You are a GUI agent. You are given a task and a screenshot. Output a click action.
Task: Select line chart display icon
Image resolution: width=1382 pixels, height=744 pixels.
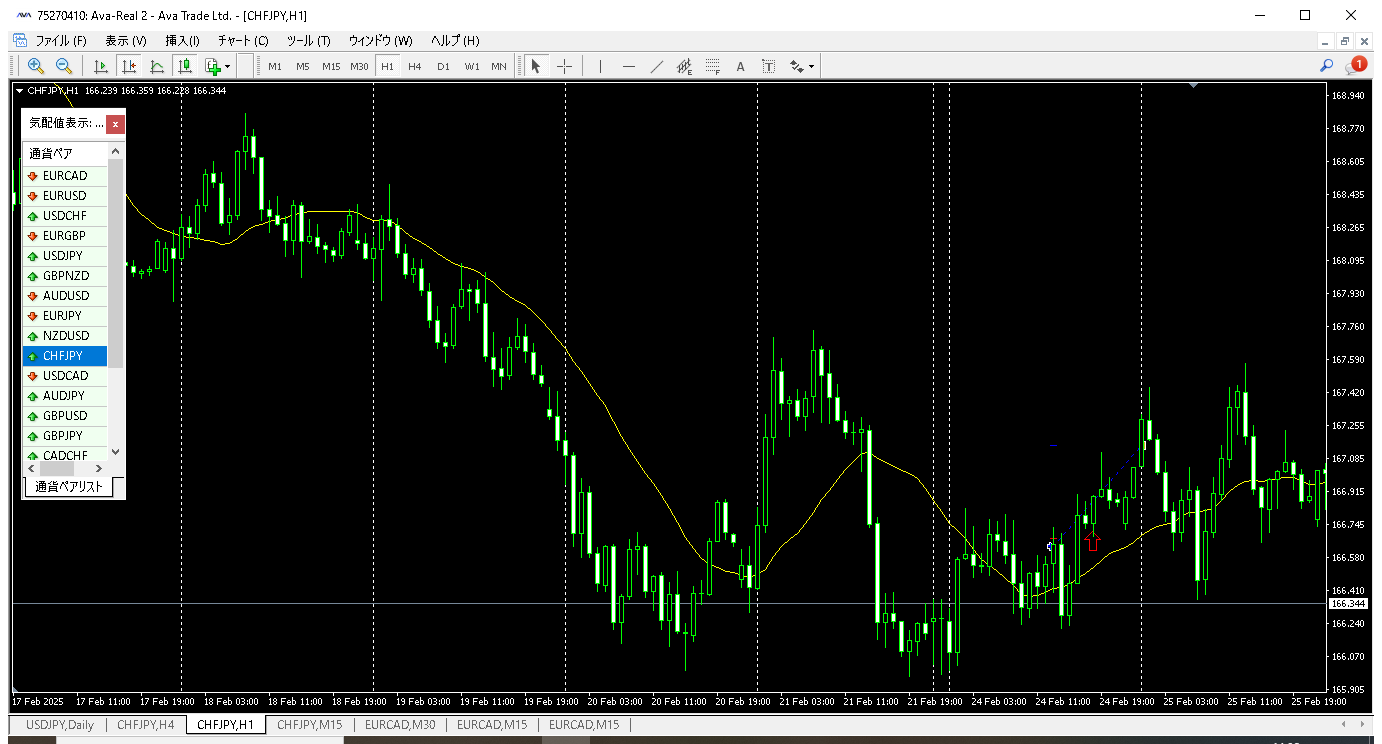157,66
